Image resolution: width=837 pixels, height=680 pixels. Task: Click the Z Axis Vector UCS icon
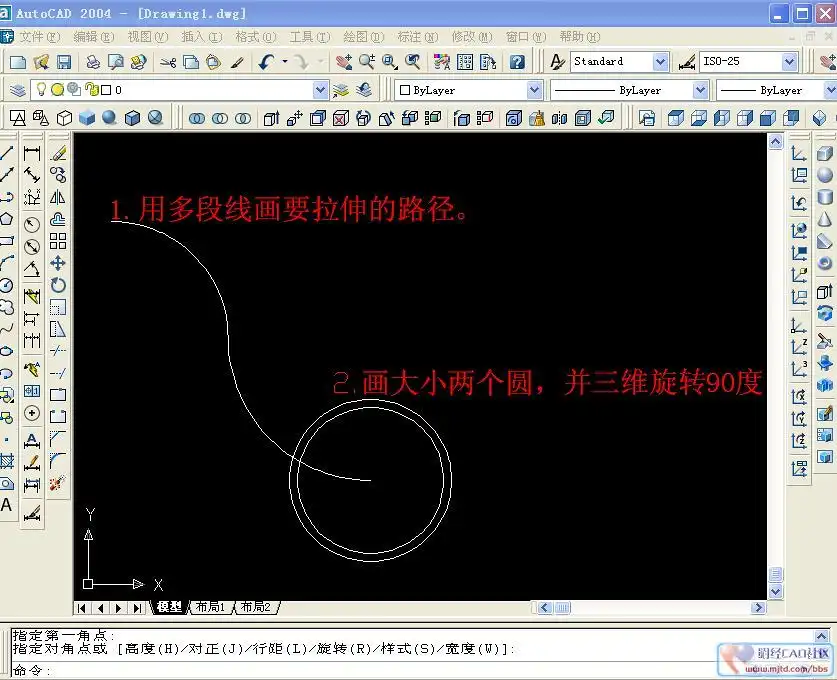(x=799, y=347)
